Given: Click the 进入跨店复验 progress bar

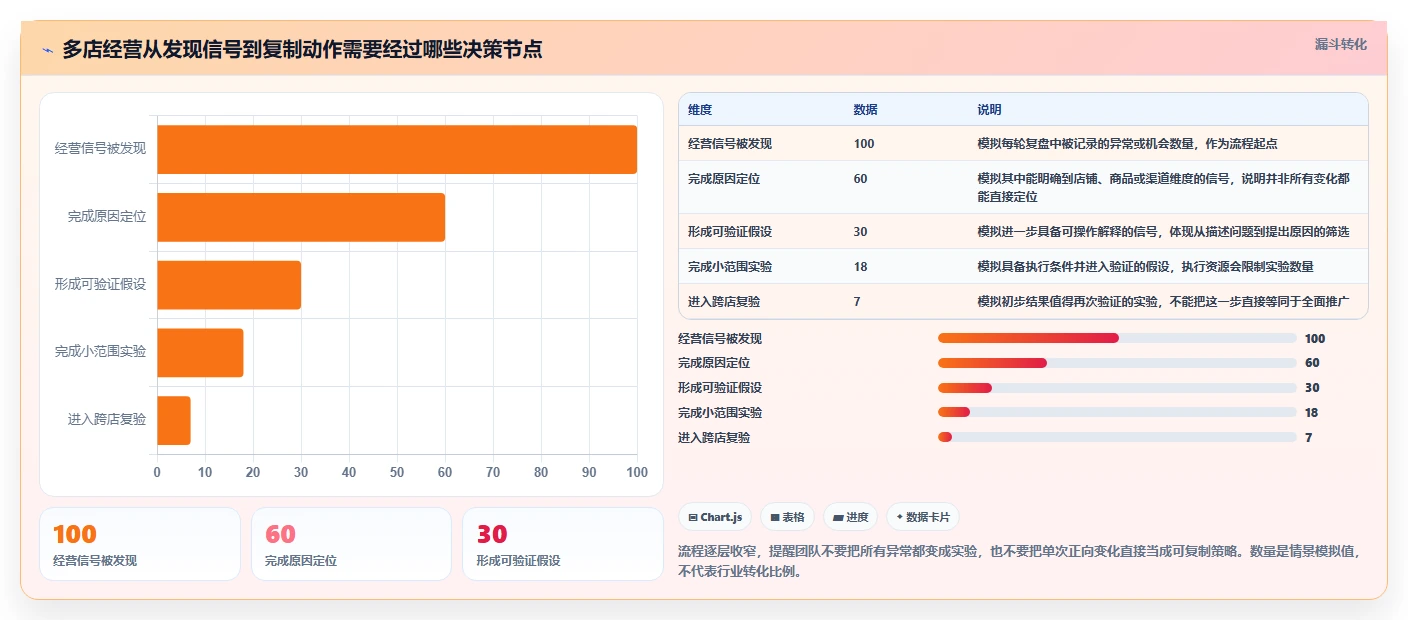Looking at the screenshot, I should 1117,437.
